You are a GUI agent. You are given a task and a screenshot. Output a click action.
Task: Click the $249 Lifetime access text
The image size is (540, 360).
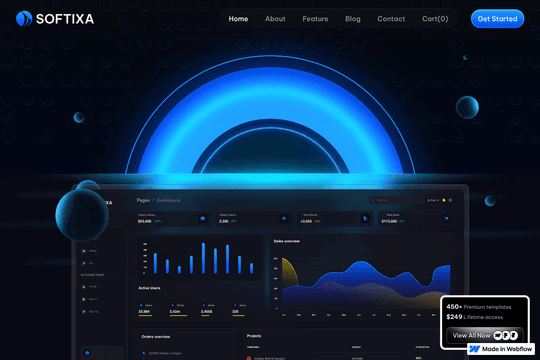[x=475, y=317]
